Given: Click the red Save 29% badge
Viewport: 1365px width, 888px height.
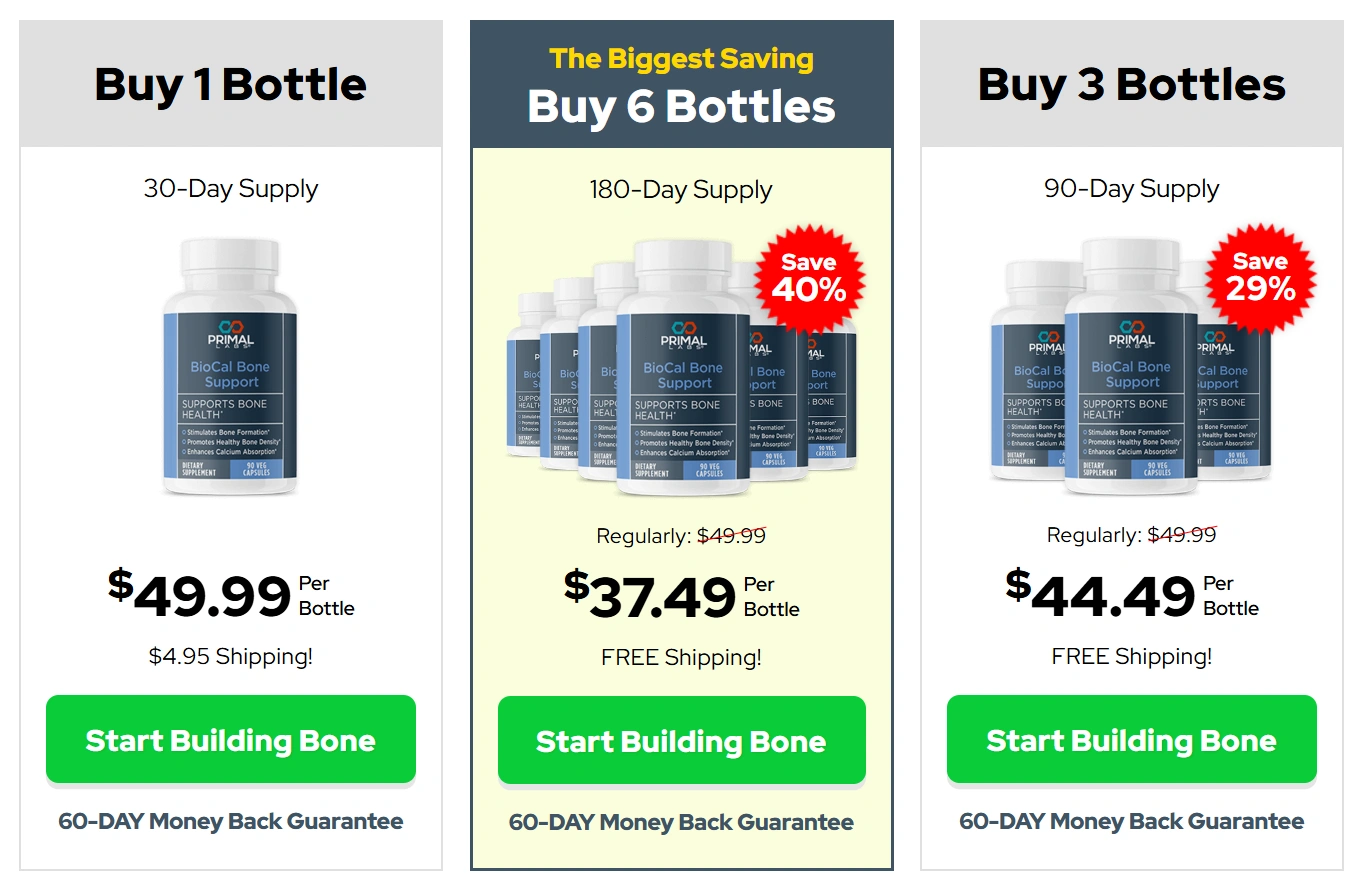Looking at the screenshot, I should [x=1260, y=278].
